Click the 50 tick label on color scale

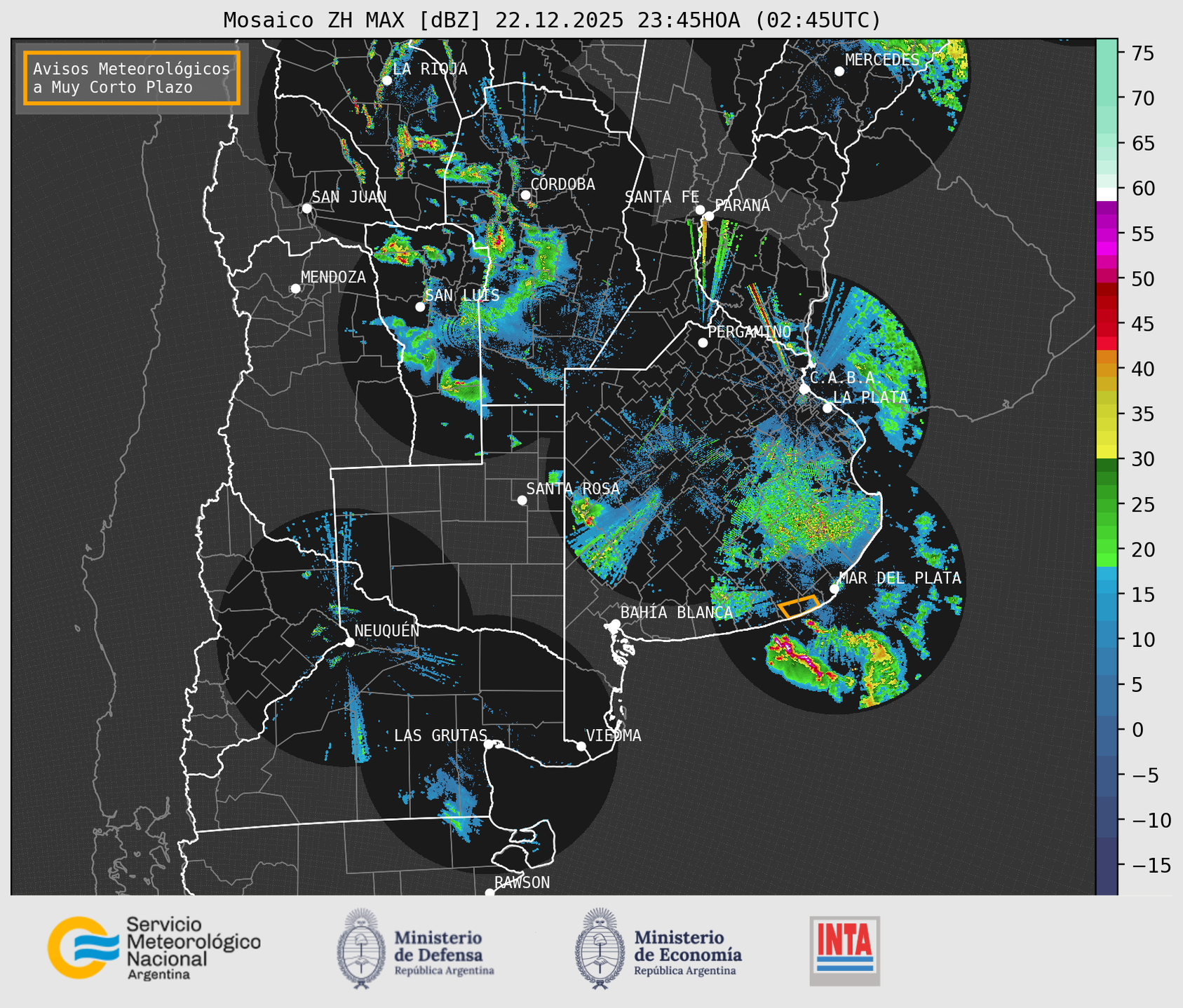coord(1144,279)
